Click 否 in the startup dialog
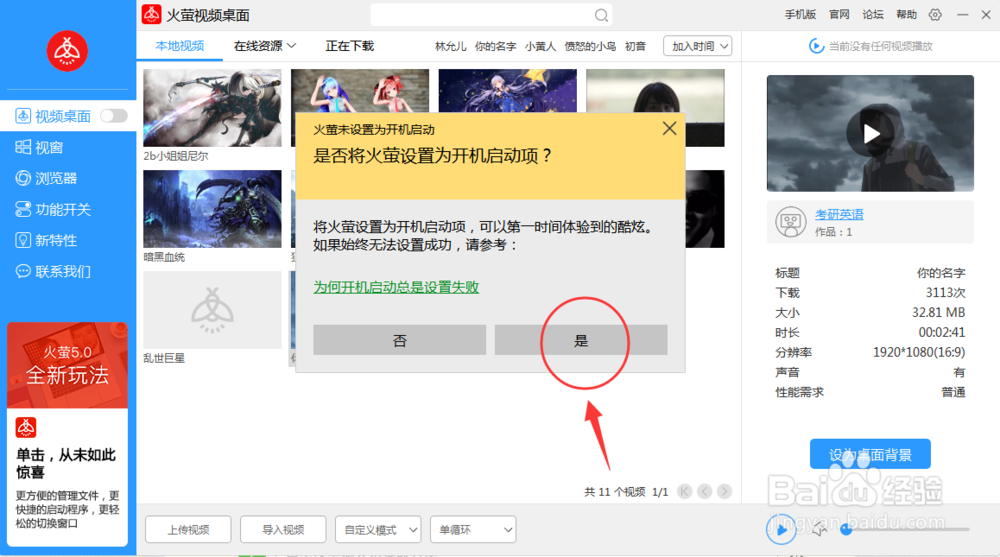 coord(399,340)
